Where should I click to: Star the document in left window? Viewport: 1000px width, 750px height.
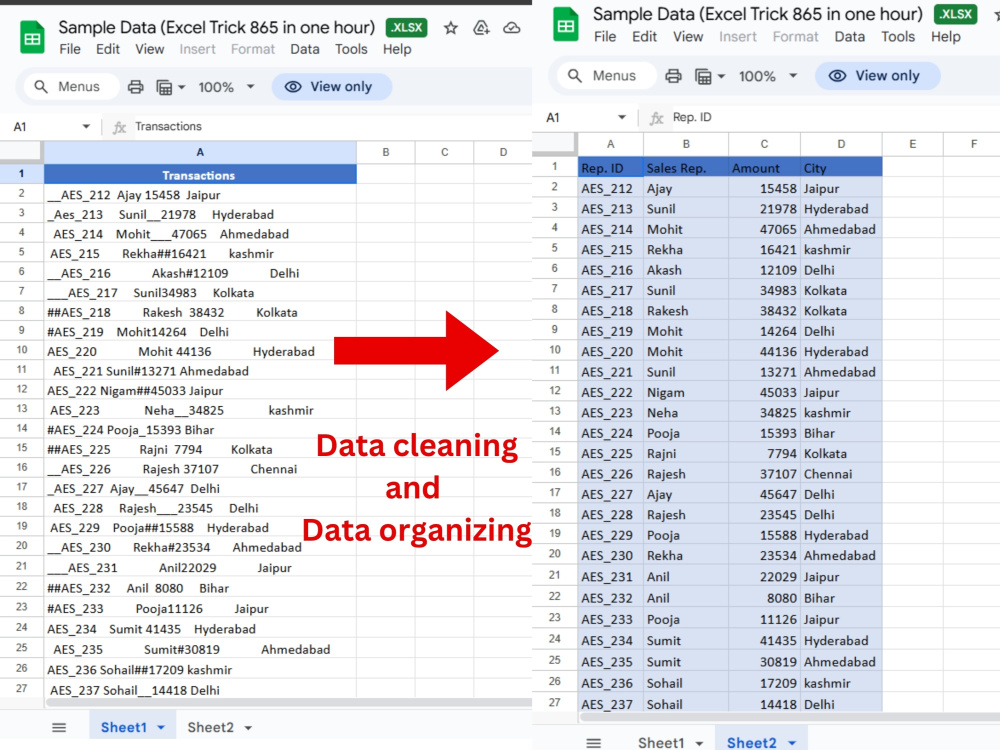tap(451, 28)
